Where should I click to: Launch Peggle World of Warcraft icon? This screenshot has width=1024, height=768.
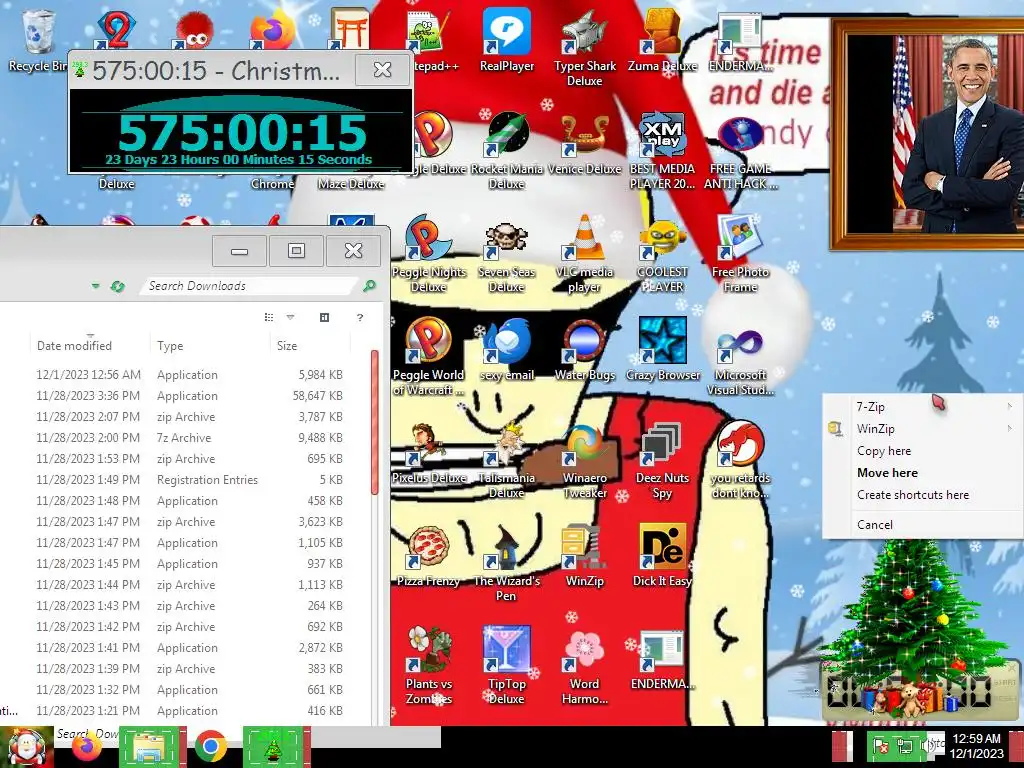[428, 356]
